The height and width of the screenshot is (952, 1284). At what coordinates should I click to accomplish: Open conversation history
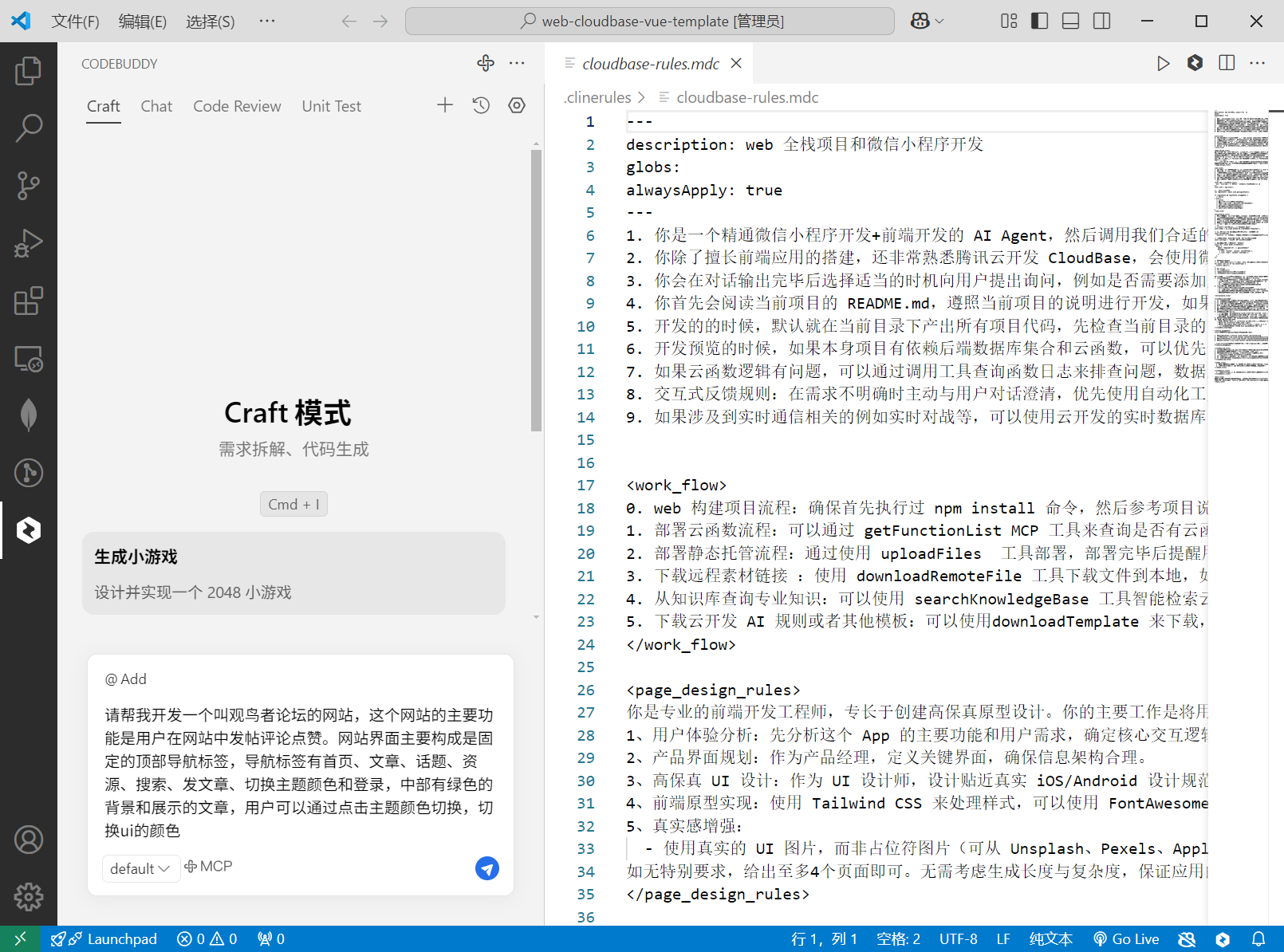click(x=481, y=105)
